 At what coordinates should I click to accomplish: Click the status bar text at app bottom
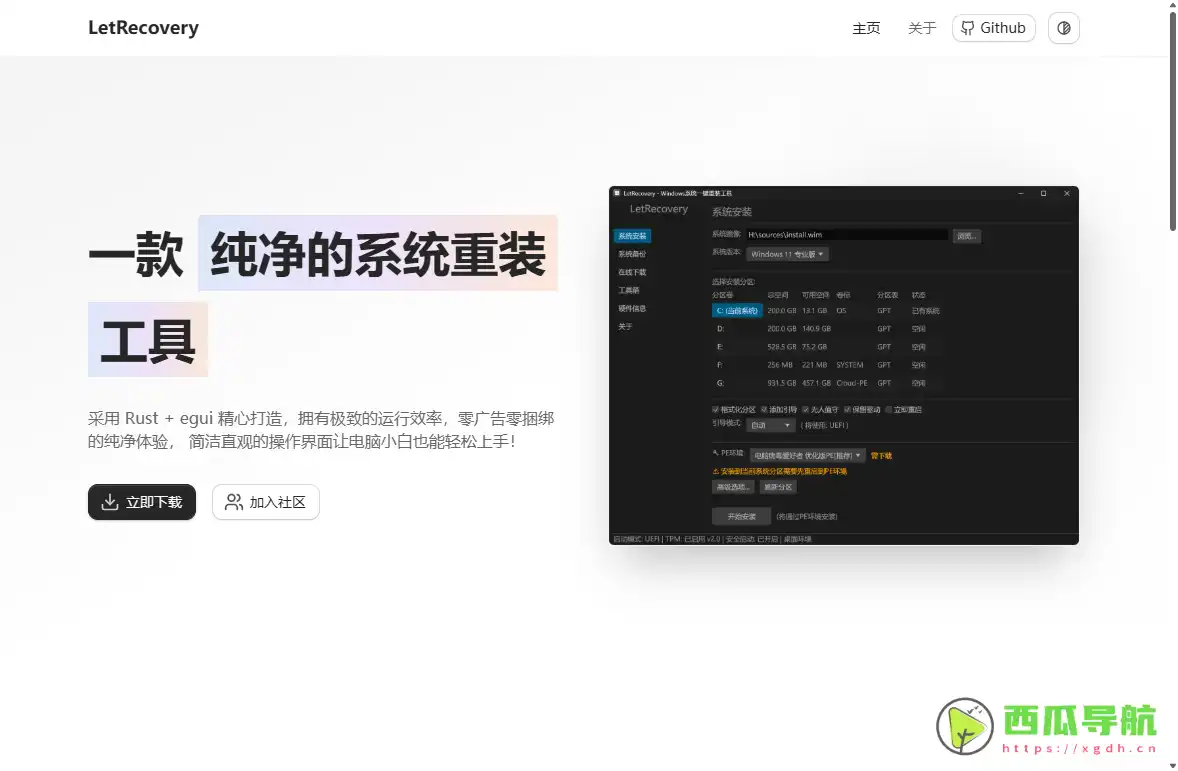point(712,539)
